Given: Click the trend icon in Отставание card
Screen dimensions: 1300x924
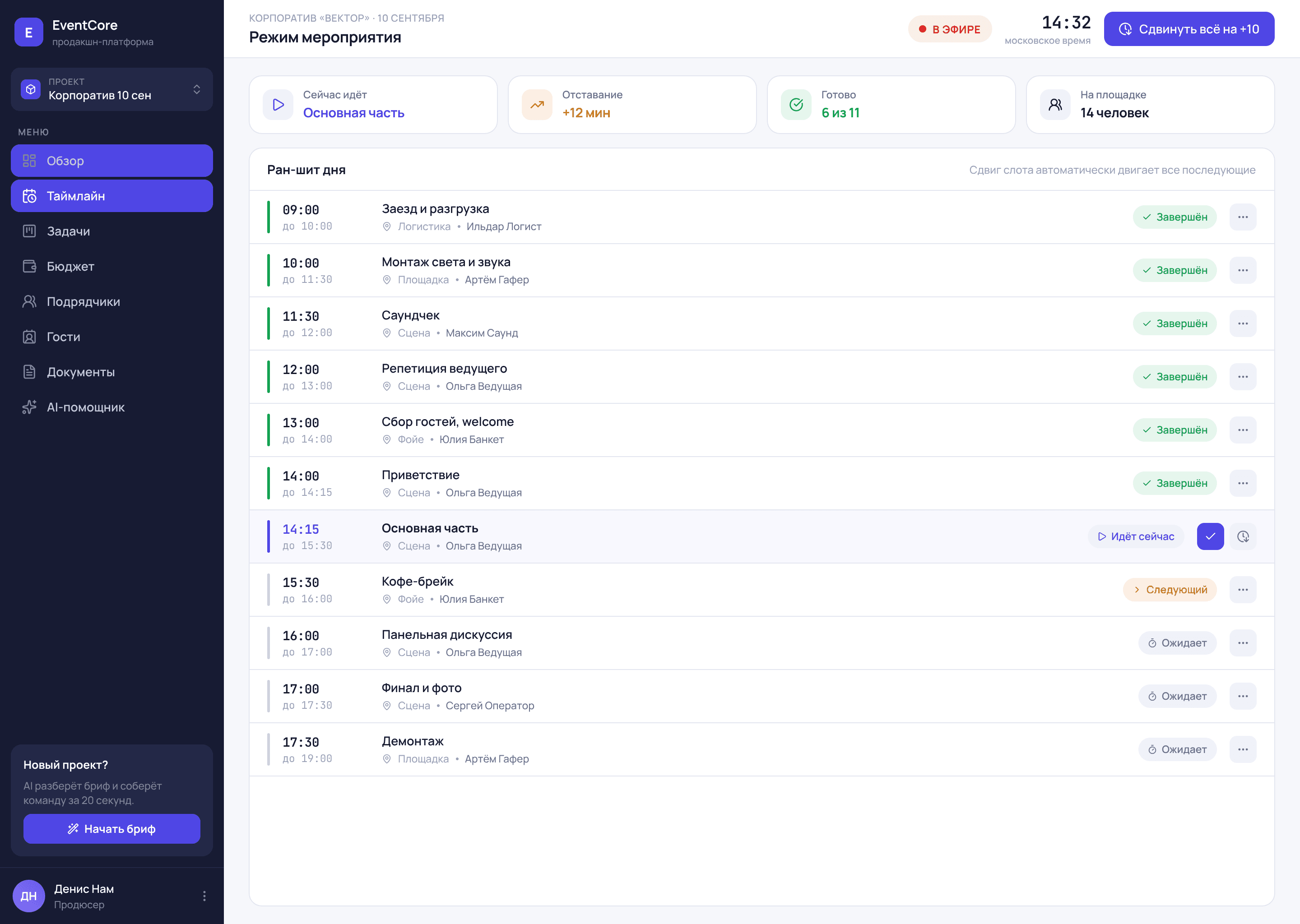Looking at the screenshot, I should pyautogui.click(x=537, y=105).
